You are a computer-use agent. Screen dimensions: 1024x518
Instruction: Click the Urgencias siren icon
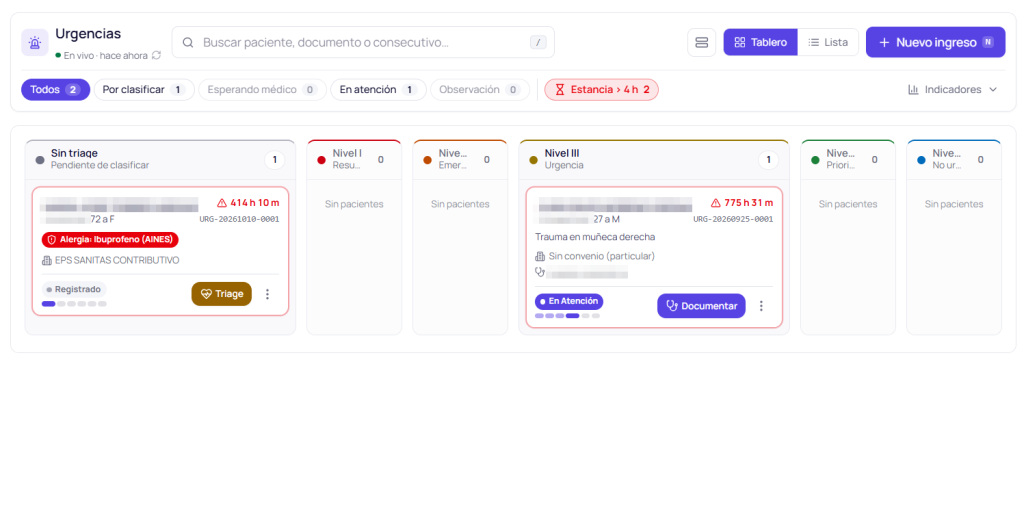tap(35, 42)
